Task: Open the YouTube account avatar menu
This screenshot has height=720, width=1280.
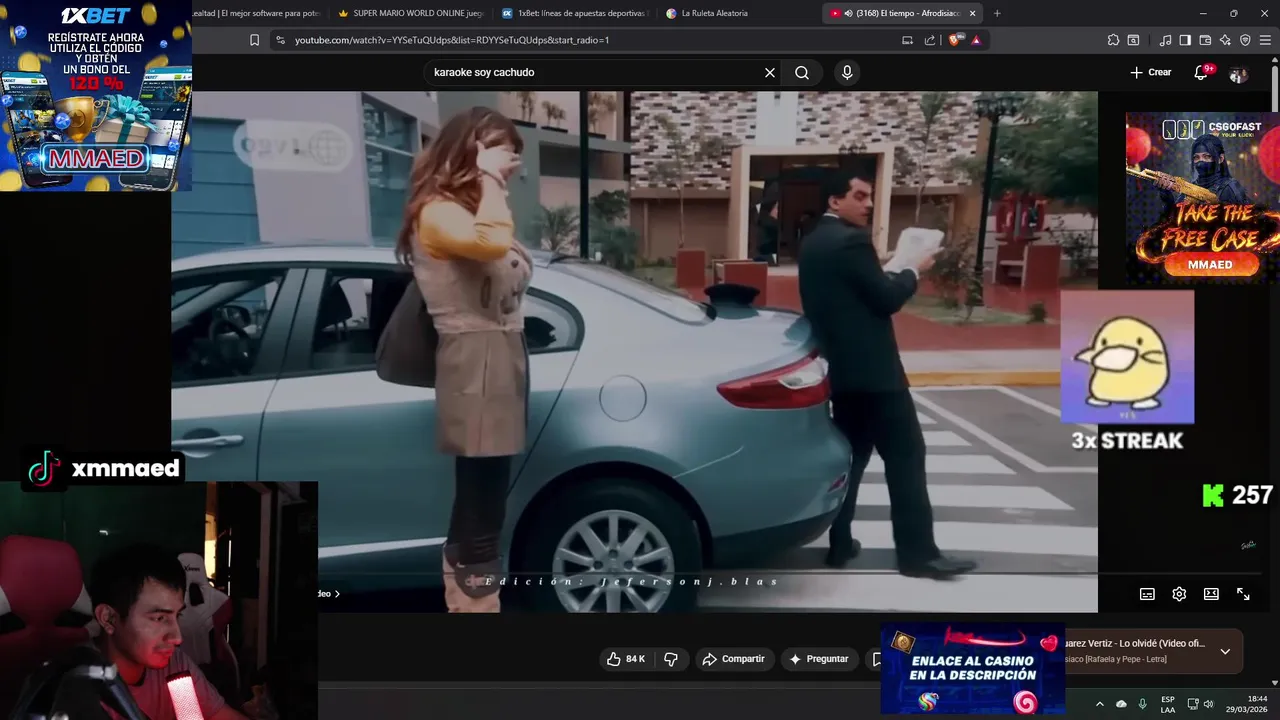Action: [1238, 74]
